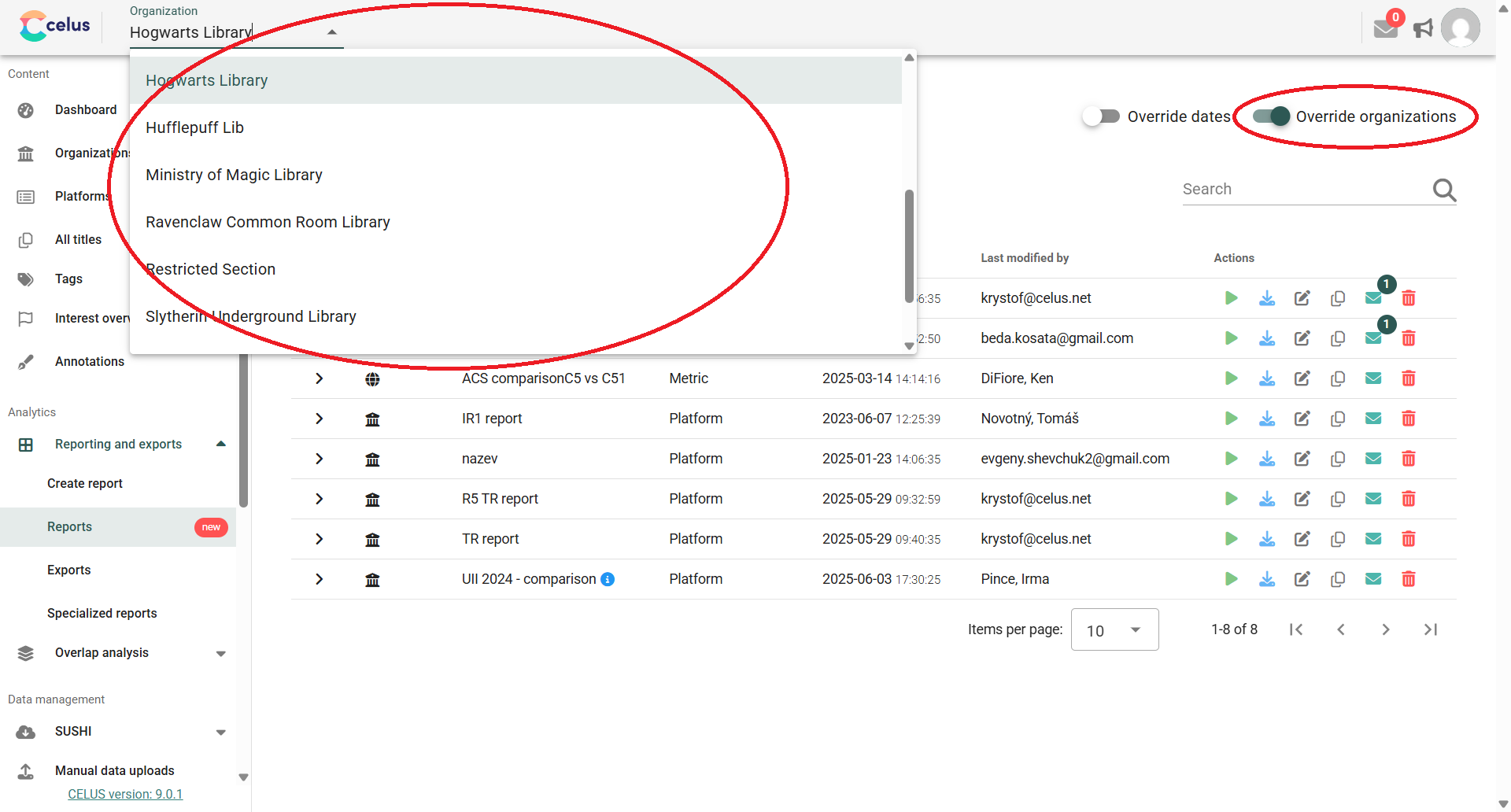1511x812 pixels.
Task: Select Slytherin Underground Library
Action: click(515, 316)
